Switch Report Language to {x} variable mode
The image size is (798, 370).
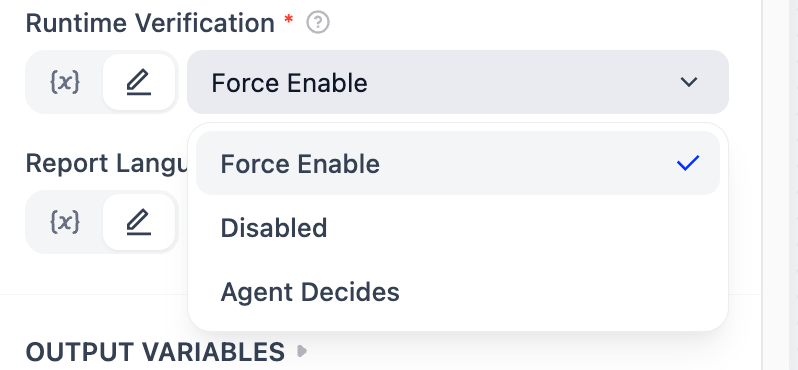tap(65, 222)
